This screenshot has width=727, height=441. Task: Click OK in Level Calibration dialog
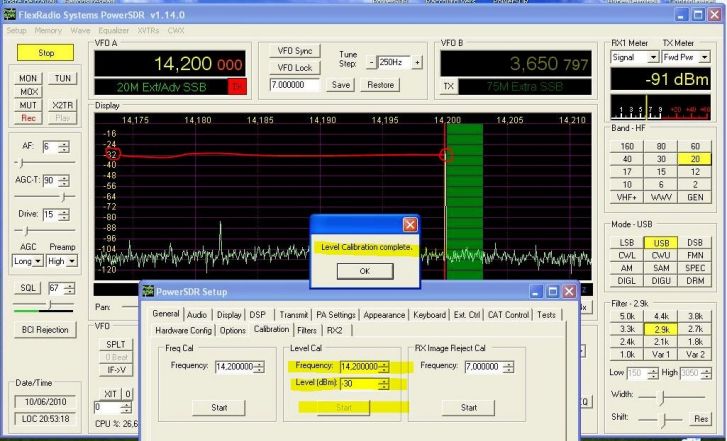coord(365,271)
